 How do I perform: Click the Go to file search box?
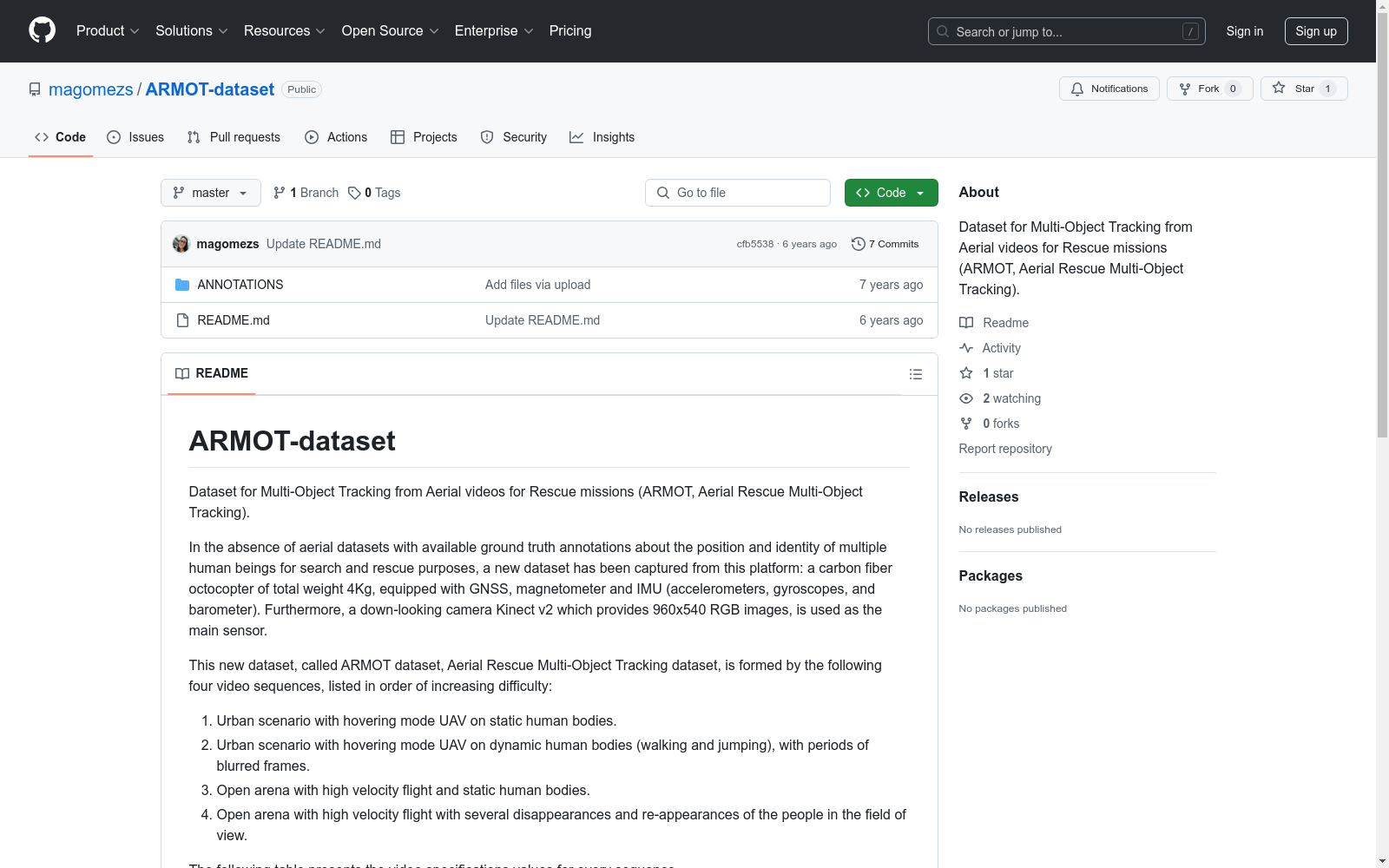738,193
